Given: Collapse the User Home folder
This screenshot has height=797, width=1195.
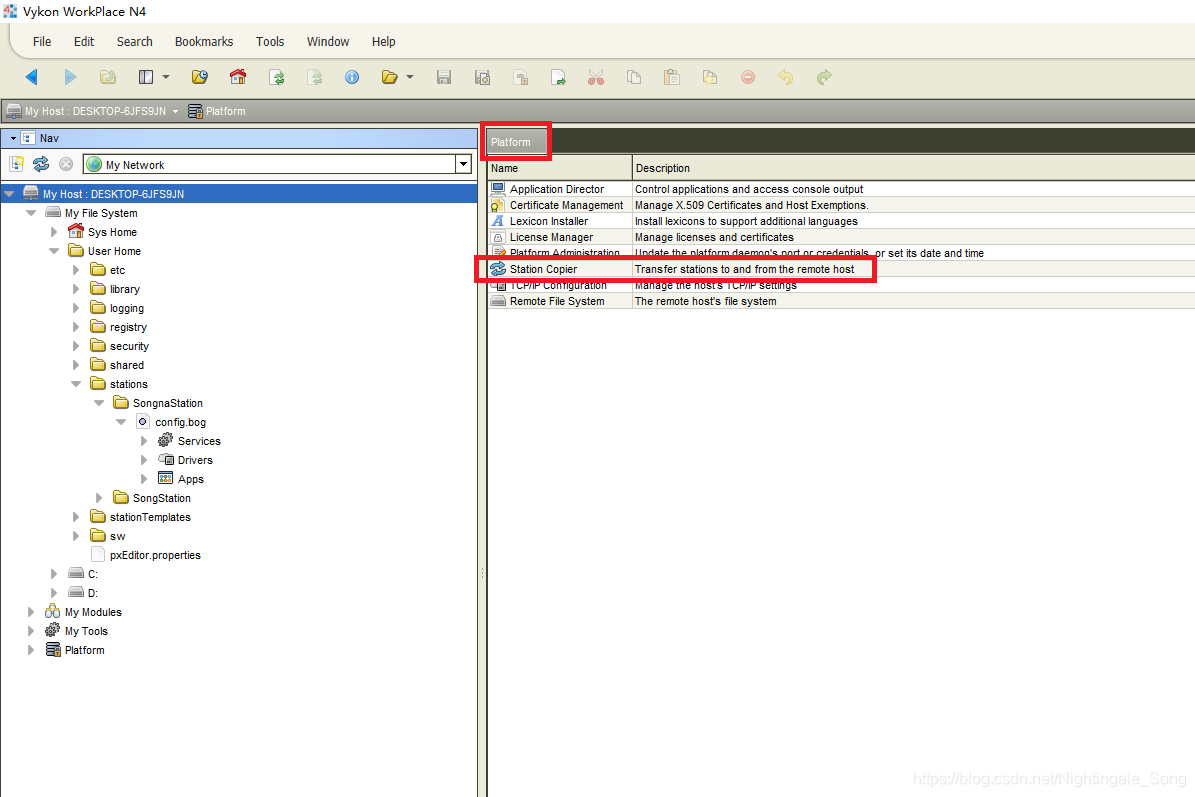Looking at the screenshot, I should (x=54, y=251).
